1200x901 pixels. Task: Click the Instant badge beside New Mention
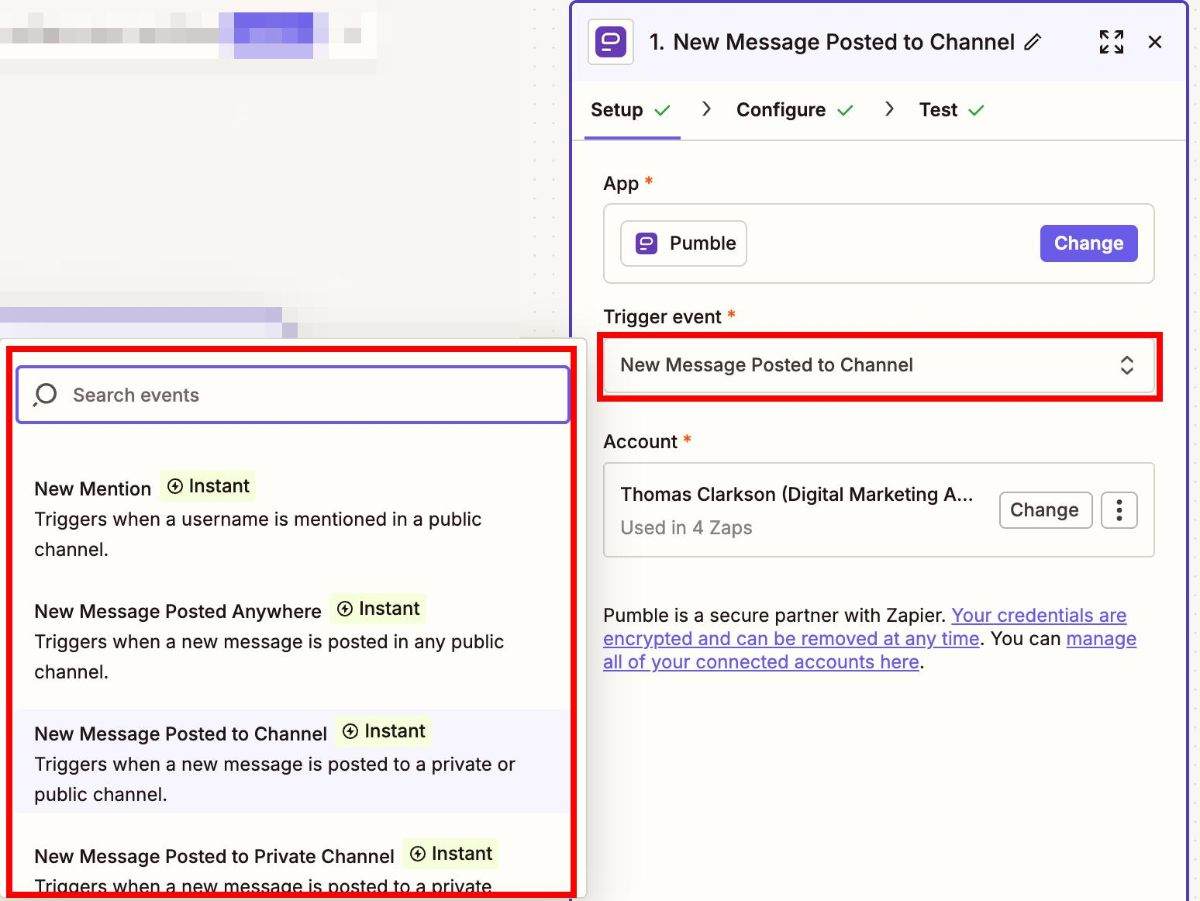[208, 487]
